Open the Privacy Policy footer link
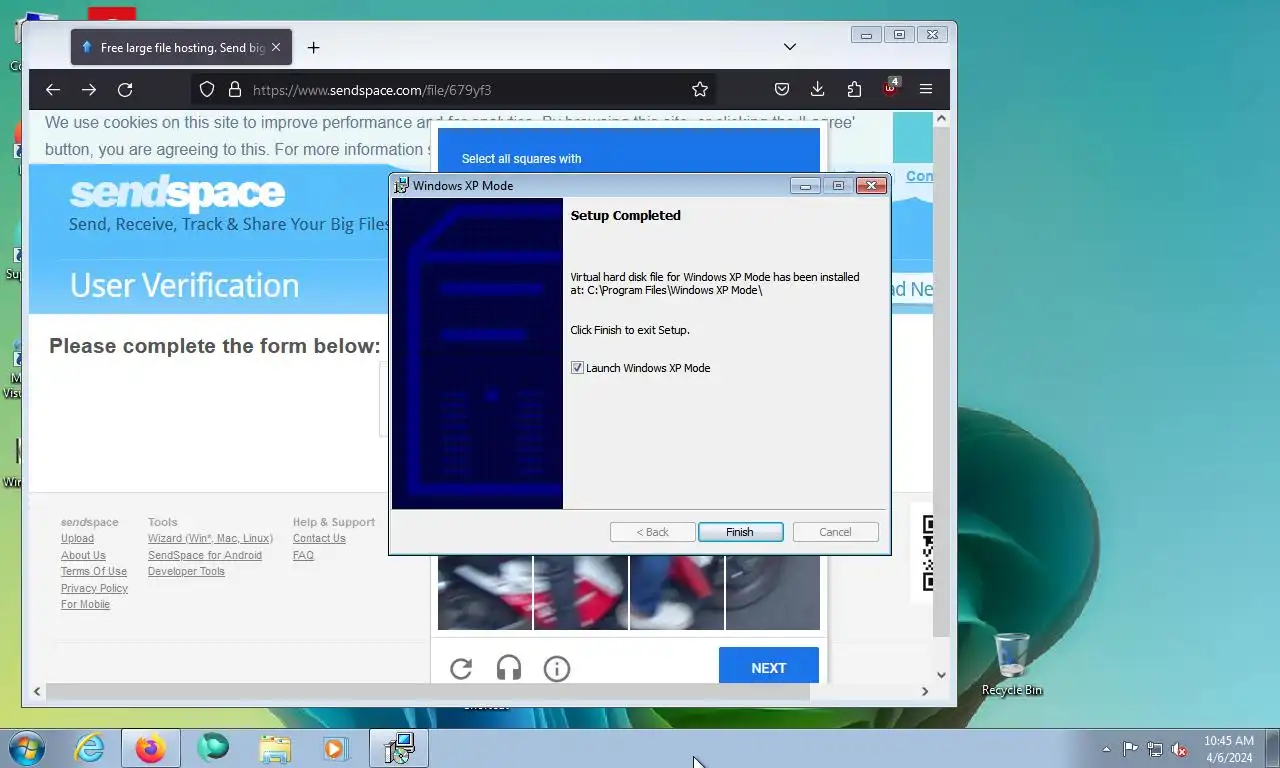The width and height of the screenshot is (1280, 768). click(x=94, y=589)
